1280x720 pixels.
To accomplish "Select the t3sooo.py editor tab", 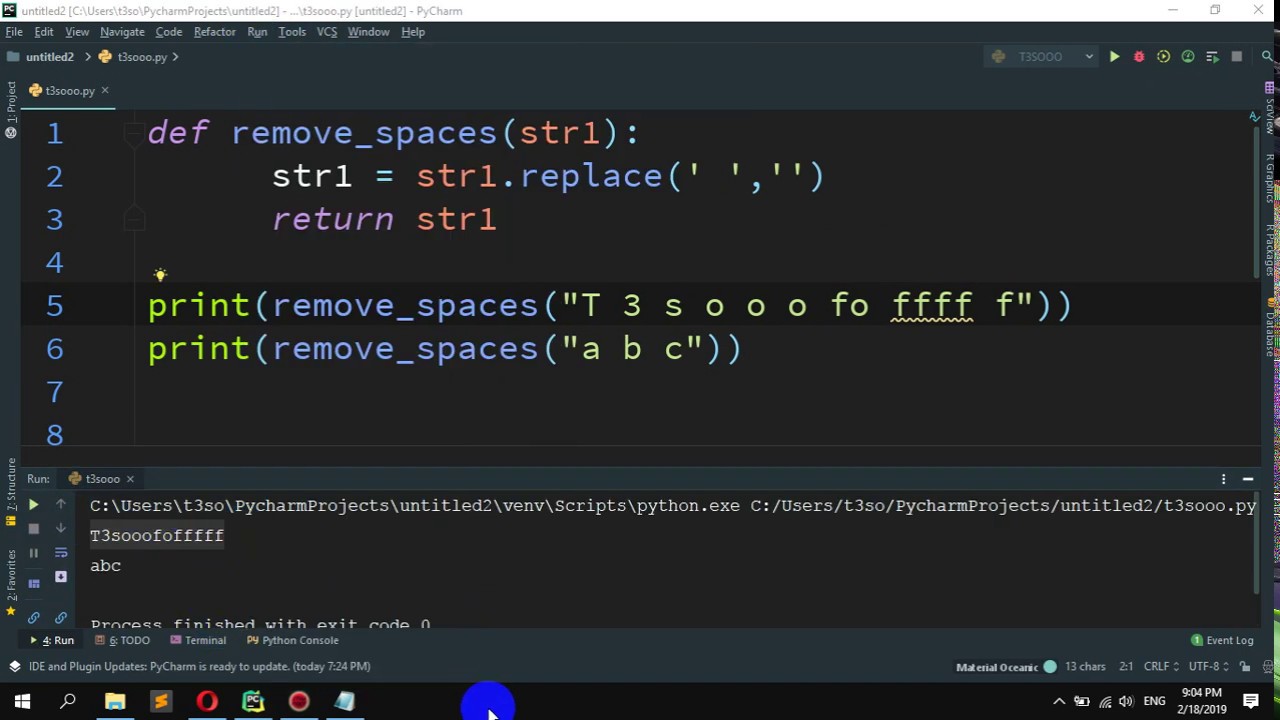I will 68,91.
